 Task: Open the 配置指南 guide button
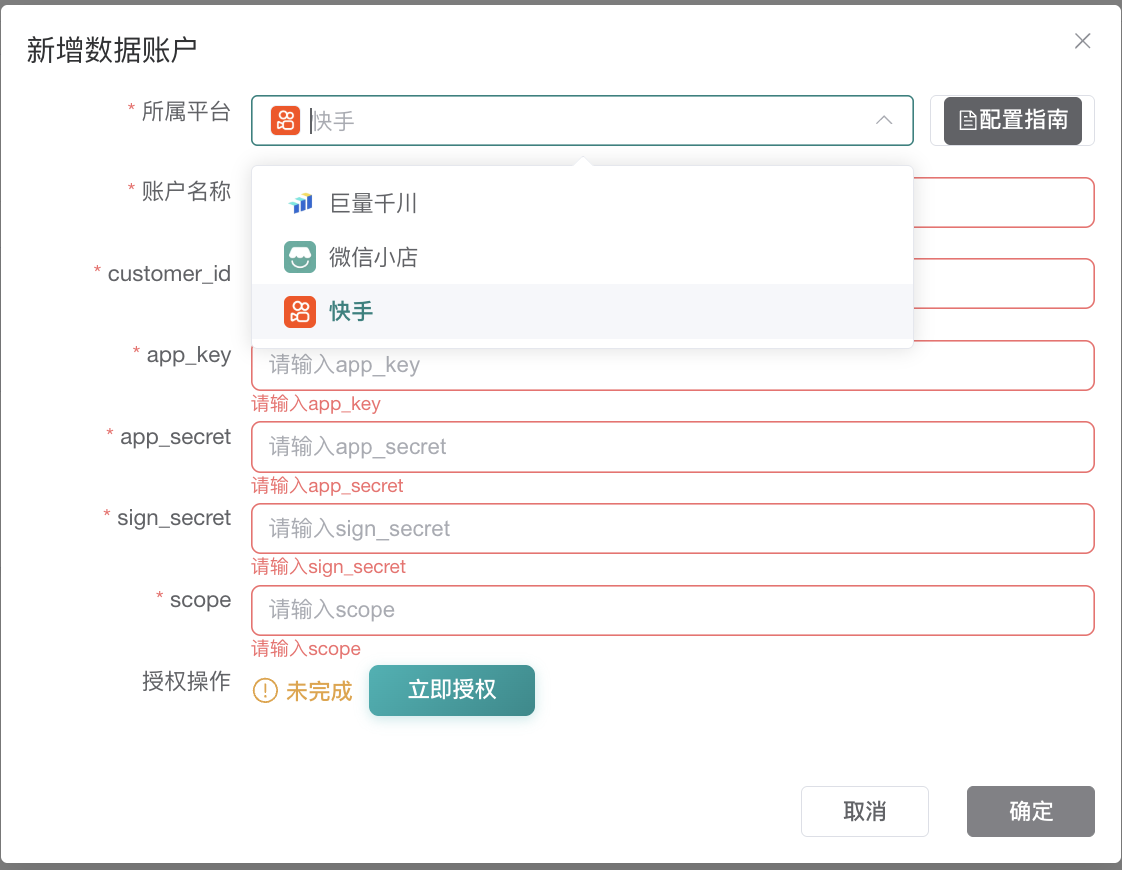pos(1012,121)
